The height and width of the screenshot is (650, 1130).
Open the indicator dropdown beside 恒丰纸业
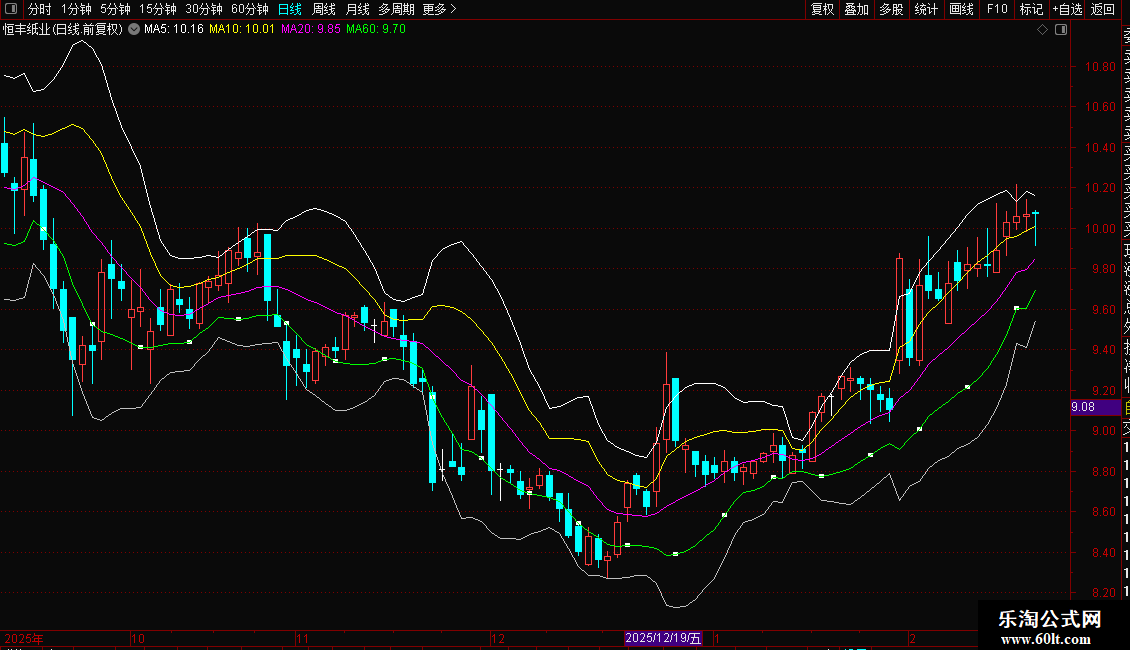[x=134, y=30]
